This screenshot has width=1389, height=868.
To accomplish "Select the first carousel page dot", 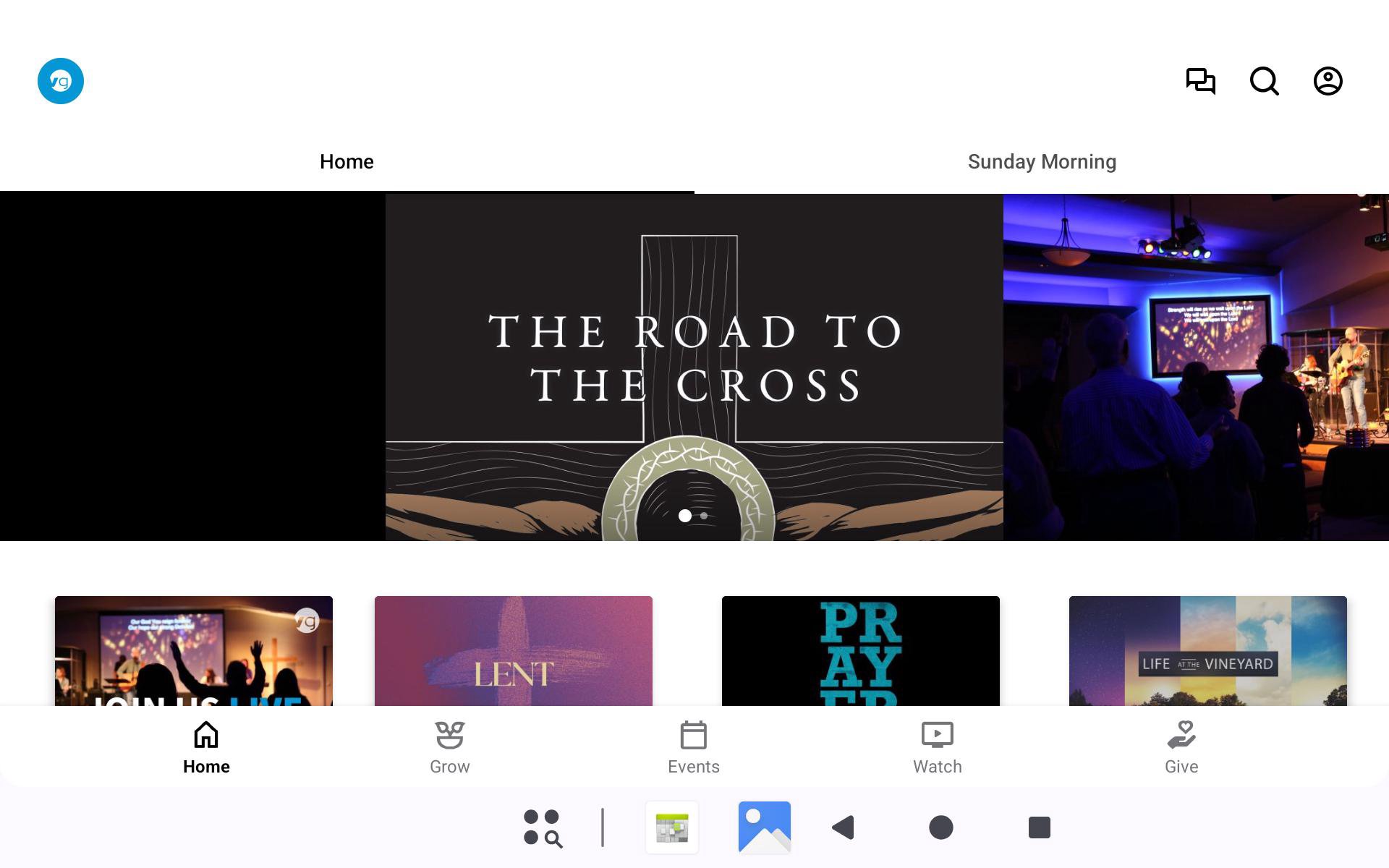I will [x=684, y=516].
